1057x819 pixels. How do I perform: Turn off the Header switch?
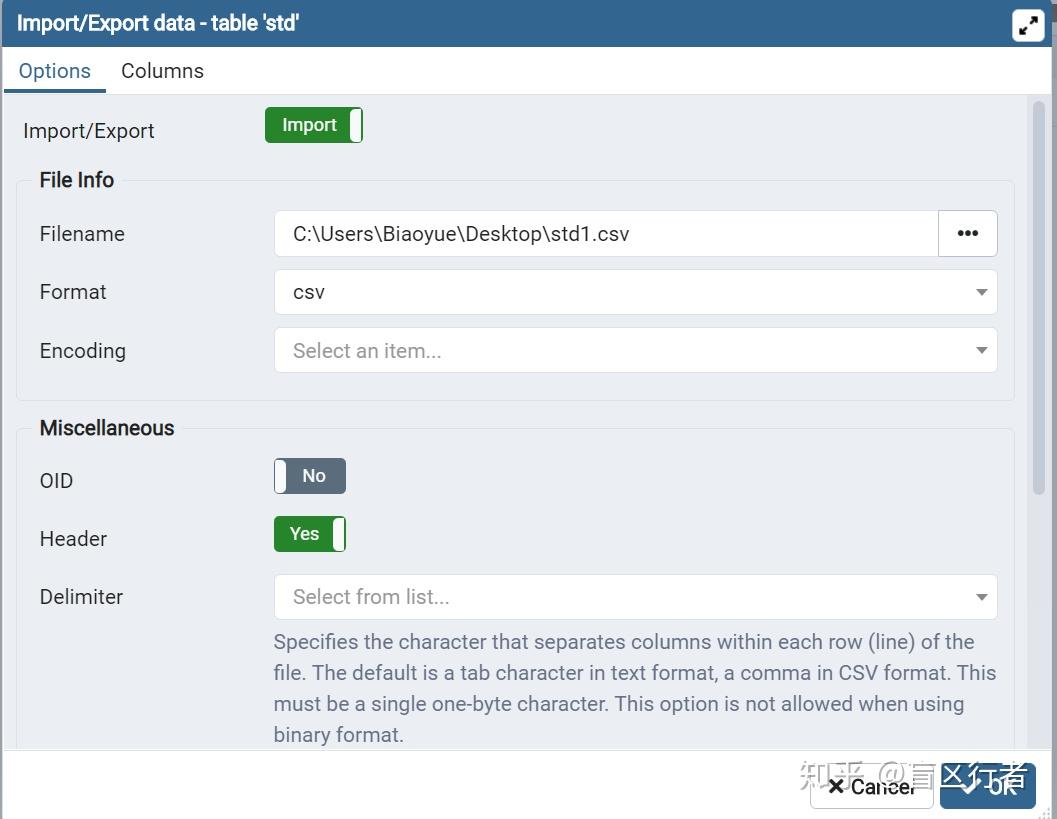[310, 534]
